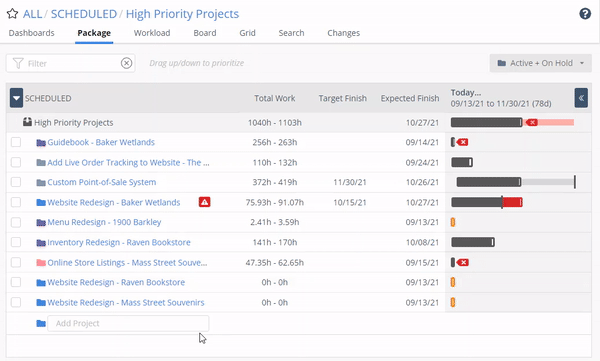Open Inventory Redesign - Raven Bookstore project link
The image size is (600, 361).
[119, 242]
